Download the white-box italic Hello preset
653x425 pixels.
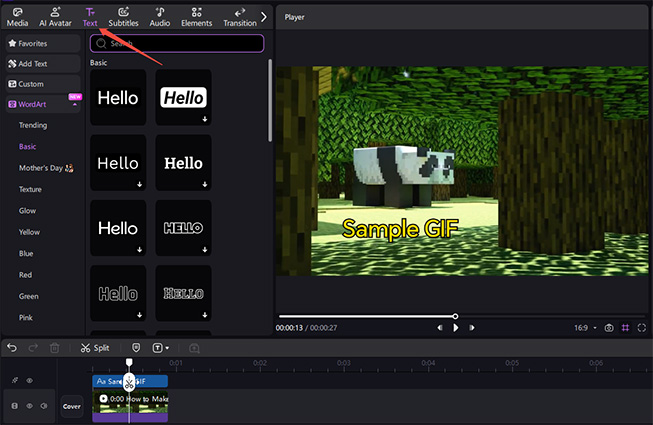tap(205, 119)
